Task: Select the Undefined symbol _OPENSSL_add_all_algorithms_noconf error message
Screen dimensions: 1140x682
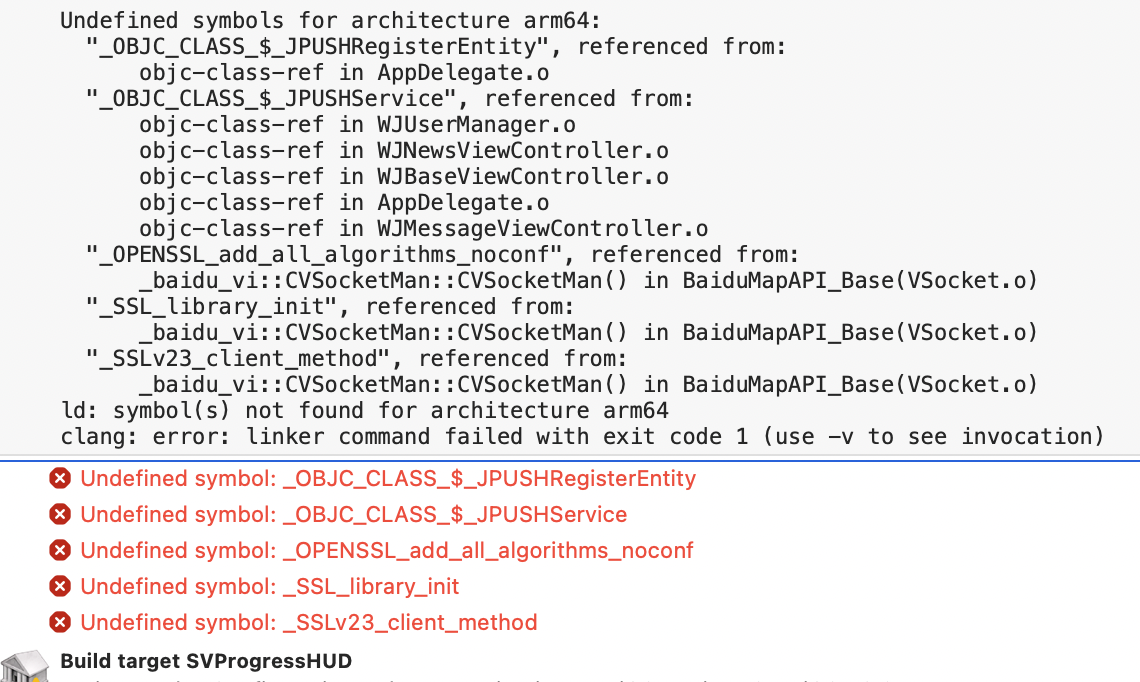Action: click(387, 551)
